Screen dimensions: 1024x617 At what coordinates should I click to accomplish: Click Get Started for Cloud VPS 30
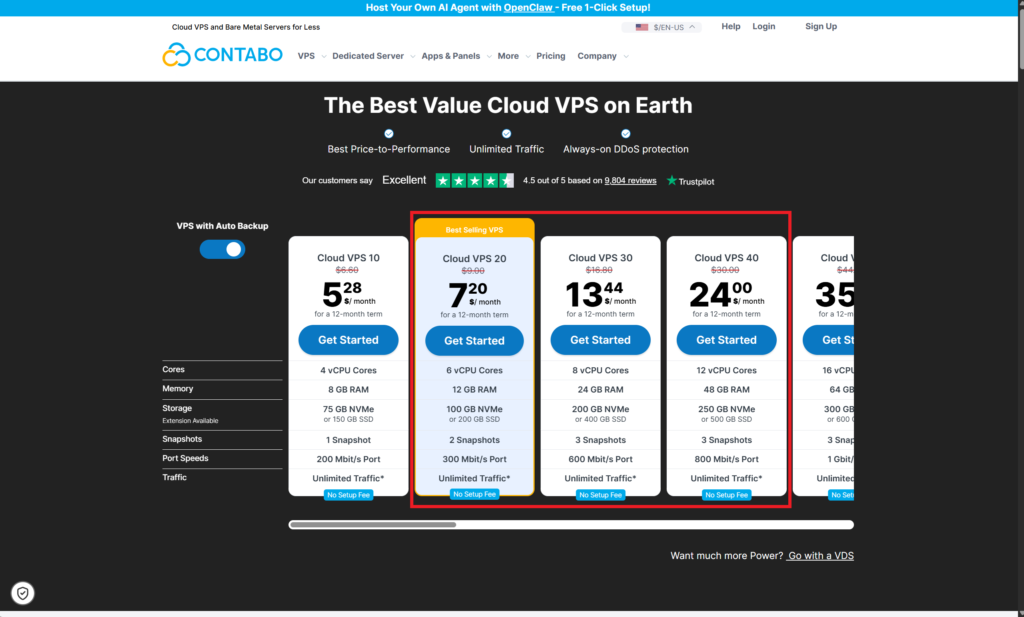tap(600, 340)
